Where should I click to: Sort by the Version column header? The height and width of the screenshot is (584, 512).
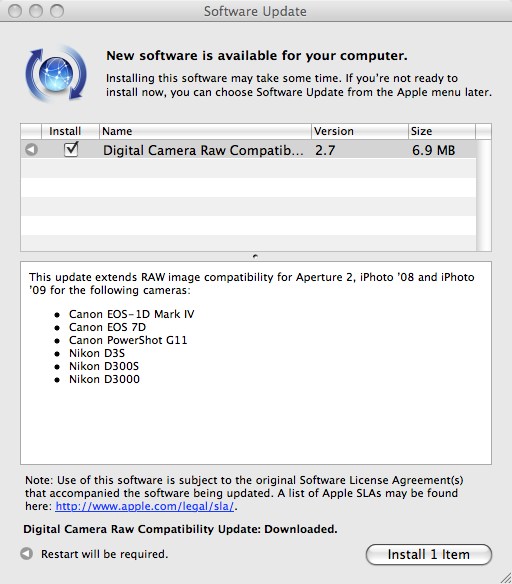[x=360, y=131]
